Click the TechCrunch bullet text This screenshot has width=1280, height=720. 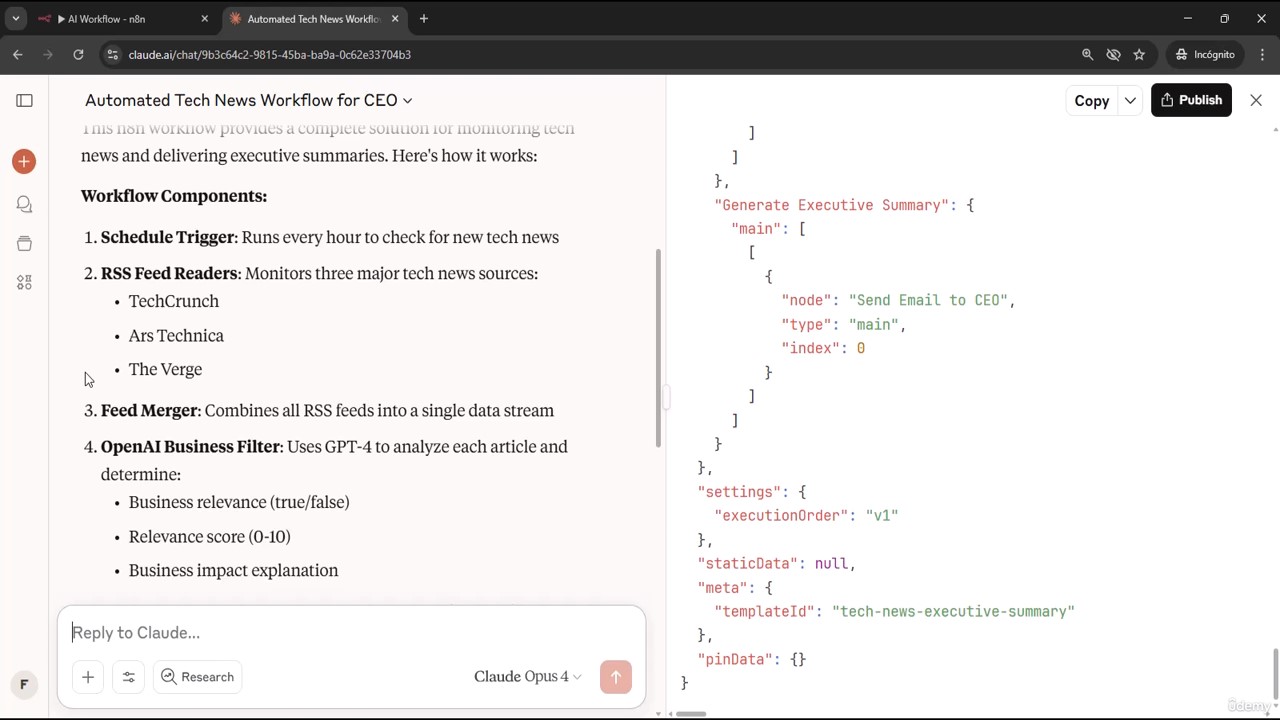click(x=174, y=301)
